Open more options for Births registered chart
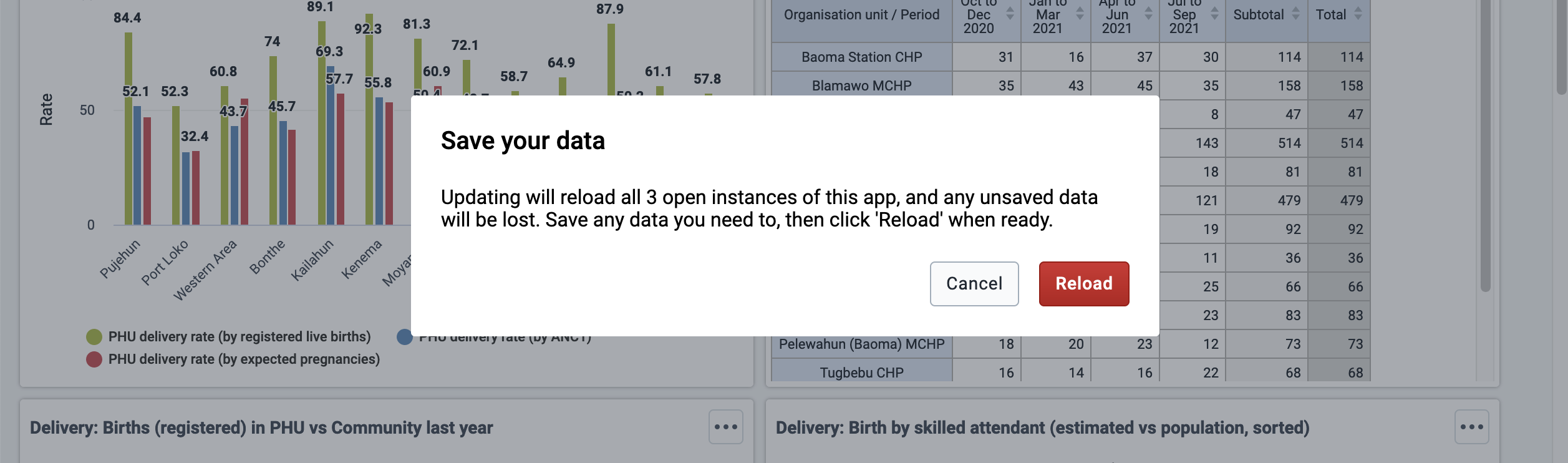Screen dimensions: 1568x463 tap(726, 427)
